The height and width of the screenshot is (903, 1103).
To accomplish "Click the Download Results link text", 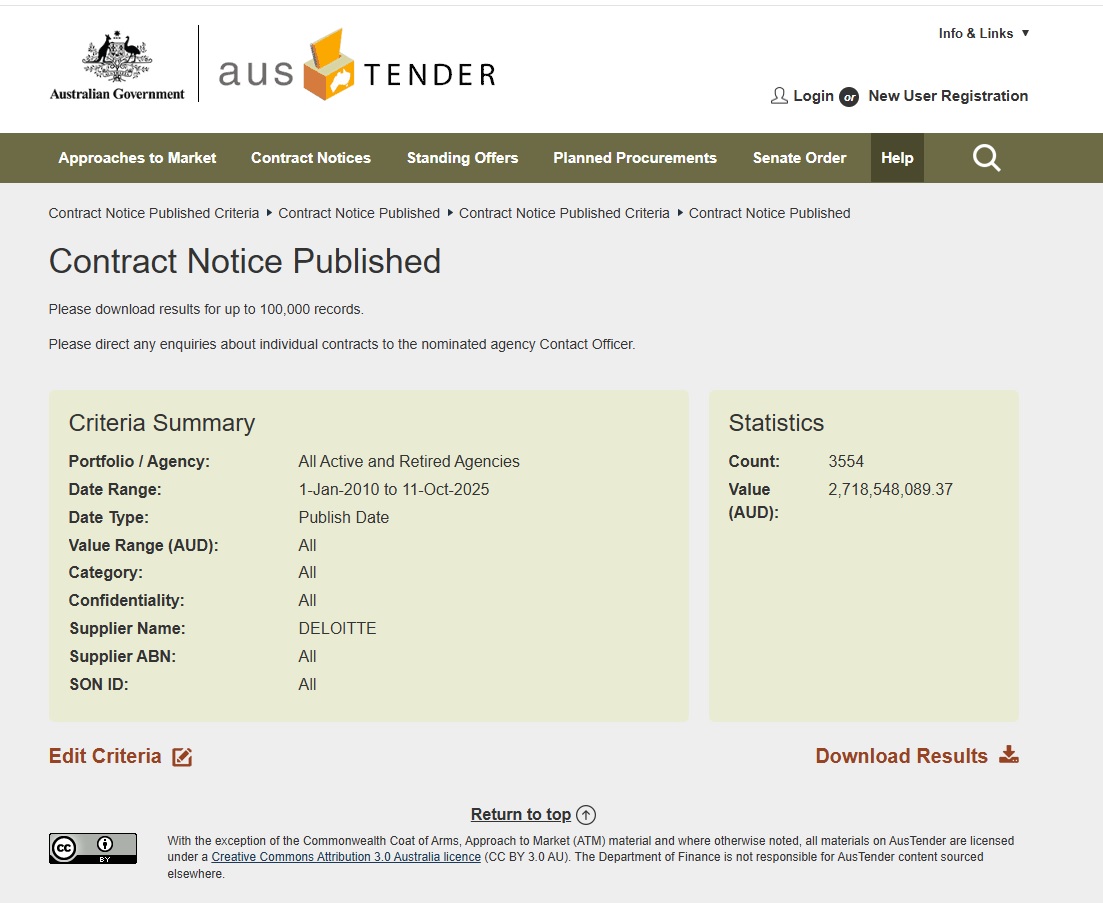I will [x=901, y=756].
